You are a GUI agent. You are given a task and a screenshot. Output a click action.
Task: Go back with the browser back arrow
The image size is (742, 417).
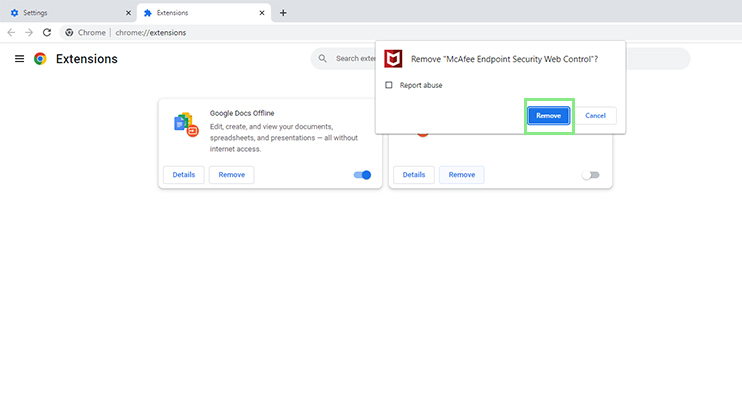pyautogui.click(x=11, y=32)
